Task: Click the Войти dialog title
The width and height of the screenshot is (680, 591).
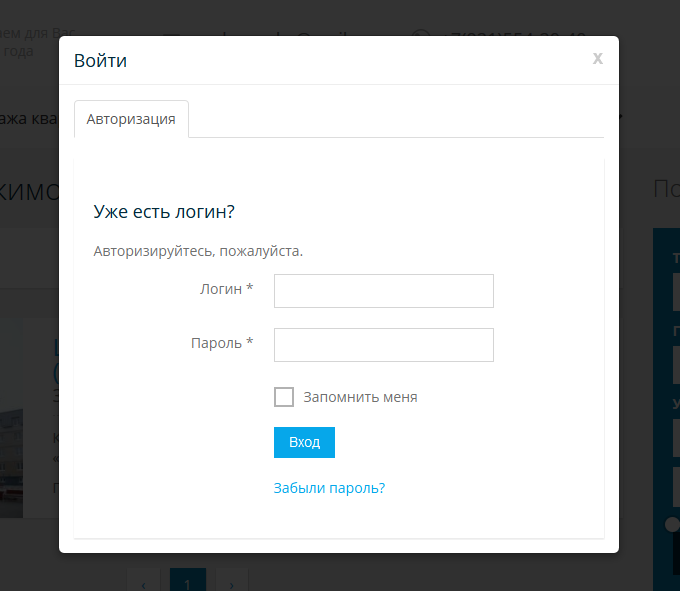Action: tap(100, 61)
